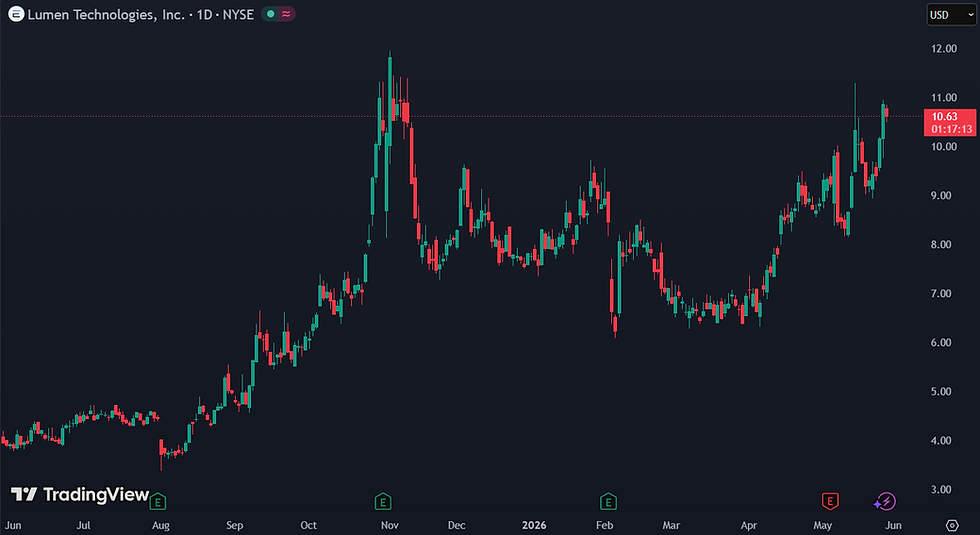Click the Lumen Technologies company logo icon
Image resolution: width=980 pixels, height=535 pixels.
(16, 14)
